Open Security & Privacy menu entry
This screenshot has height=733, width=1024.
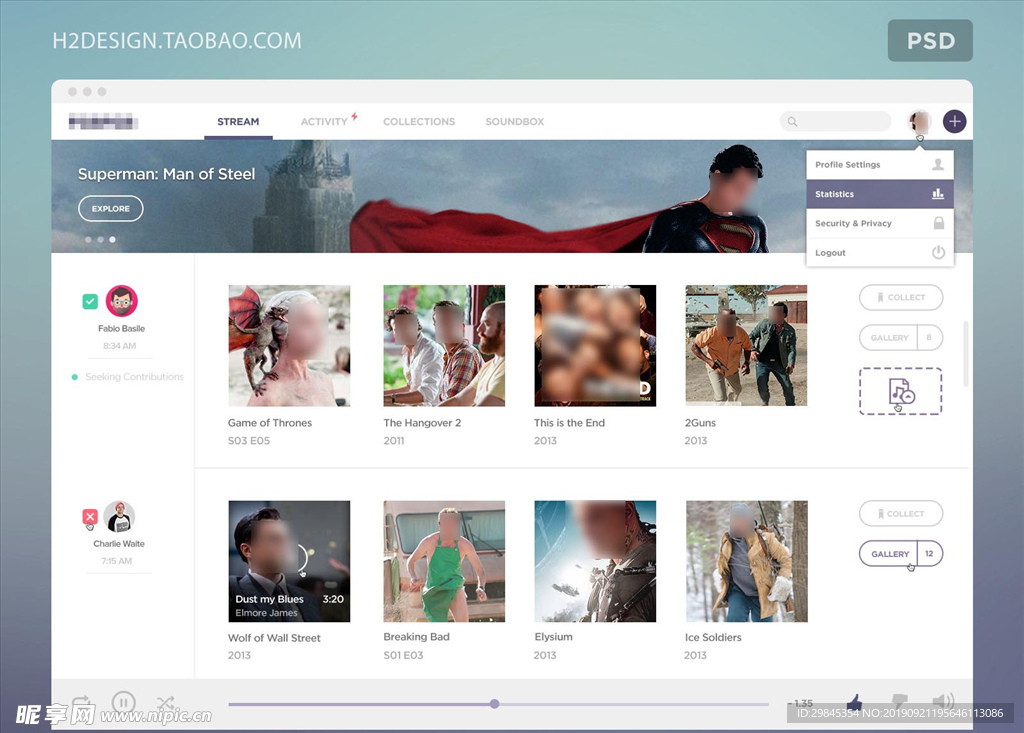tap(880, 223)
